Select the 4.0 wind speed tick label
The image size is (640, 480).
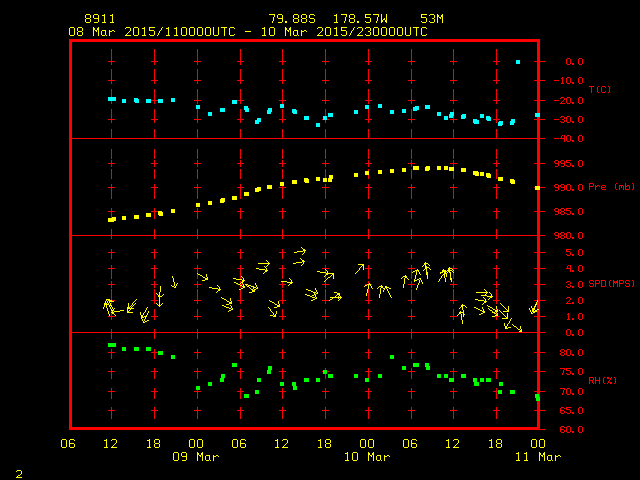(x=574, y=269)
